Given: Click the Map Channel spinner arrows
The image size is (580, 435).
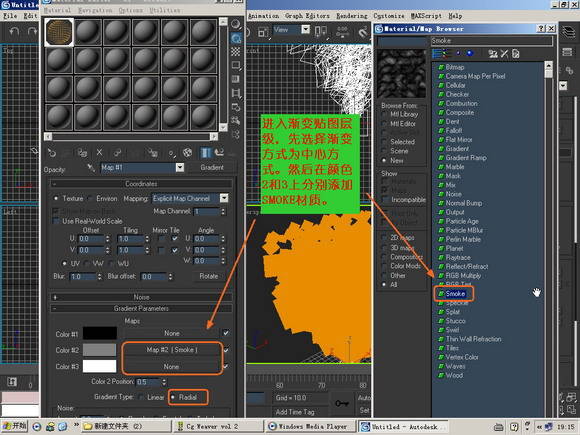Looking at the screenshot, I should [x=223, y=212].
